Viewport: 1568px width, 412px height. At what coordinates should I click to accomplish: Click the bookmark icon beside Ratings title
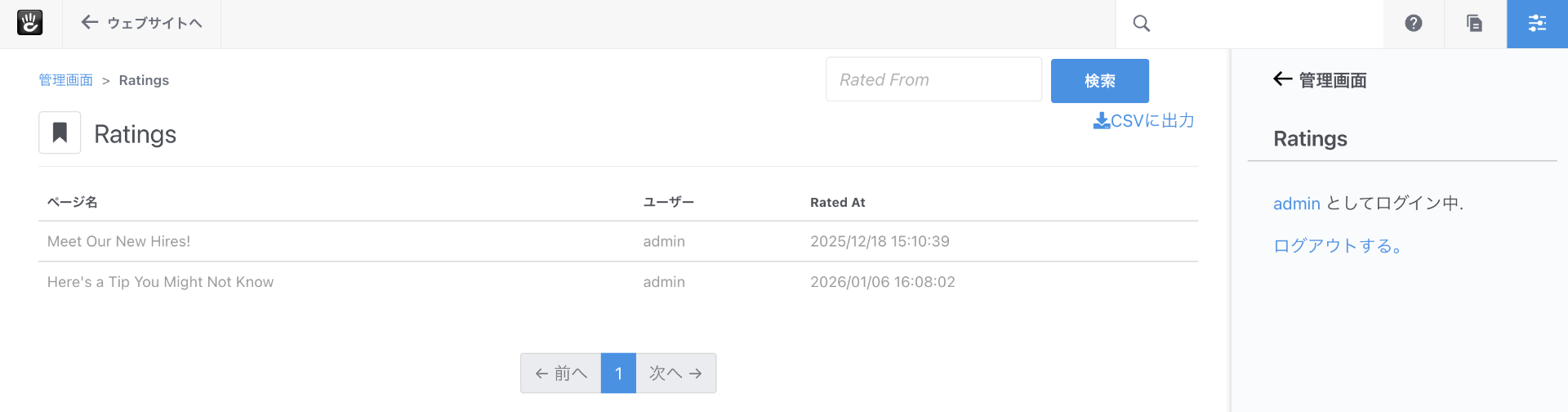point(60,132)
